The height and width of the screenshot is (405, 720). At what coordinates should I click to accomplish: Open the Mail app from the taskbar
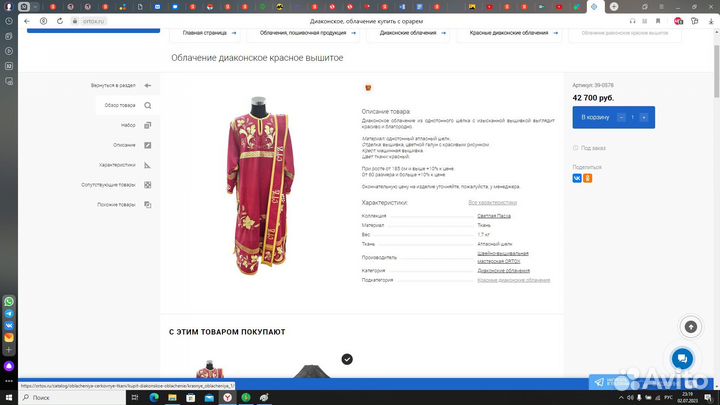(x=209, y=398)
